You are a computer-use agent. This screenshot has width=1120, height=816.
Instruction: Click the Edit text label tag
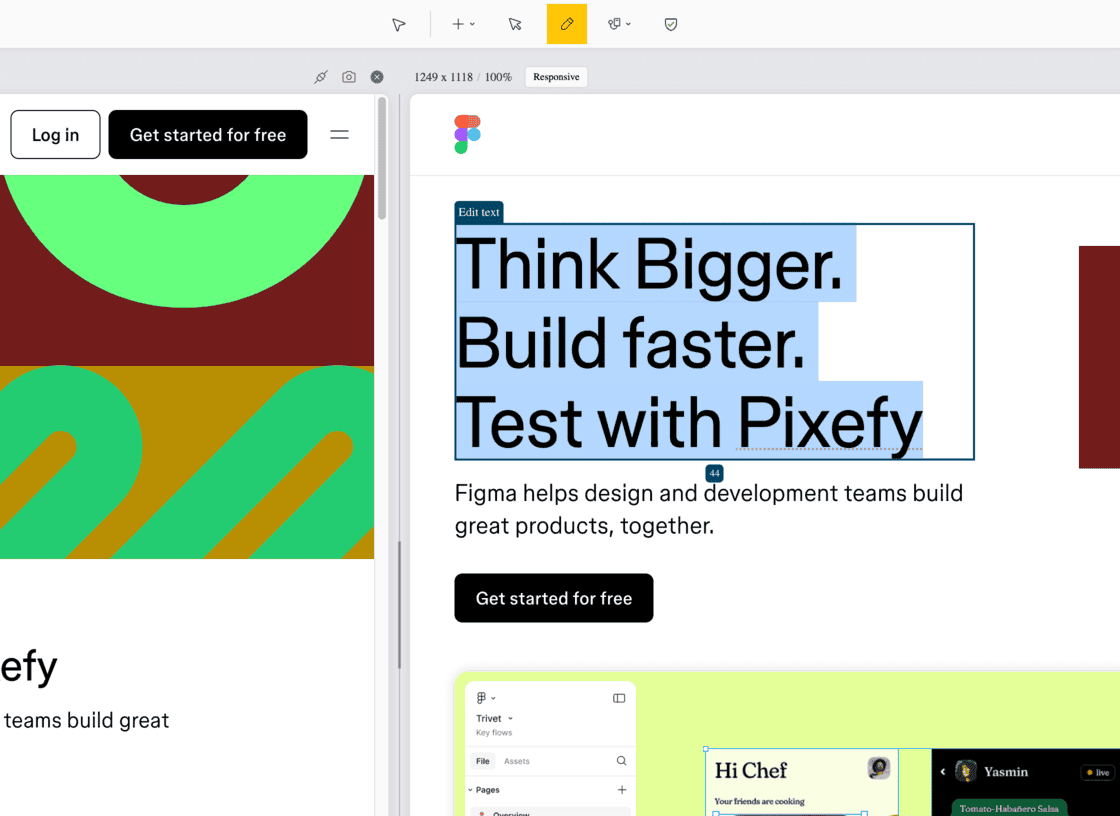tap(479, 212)
